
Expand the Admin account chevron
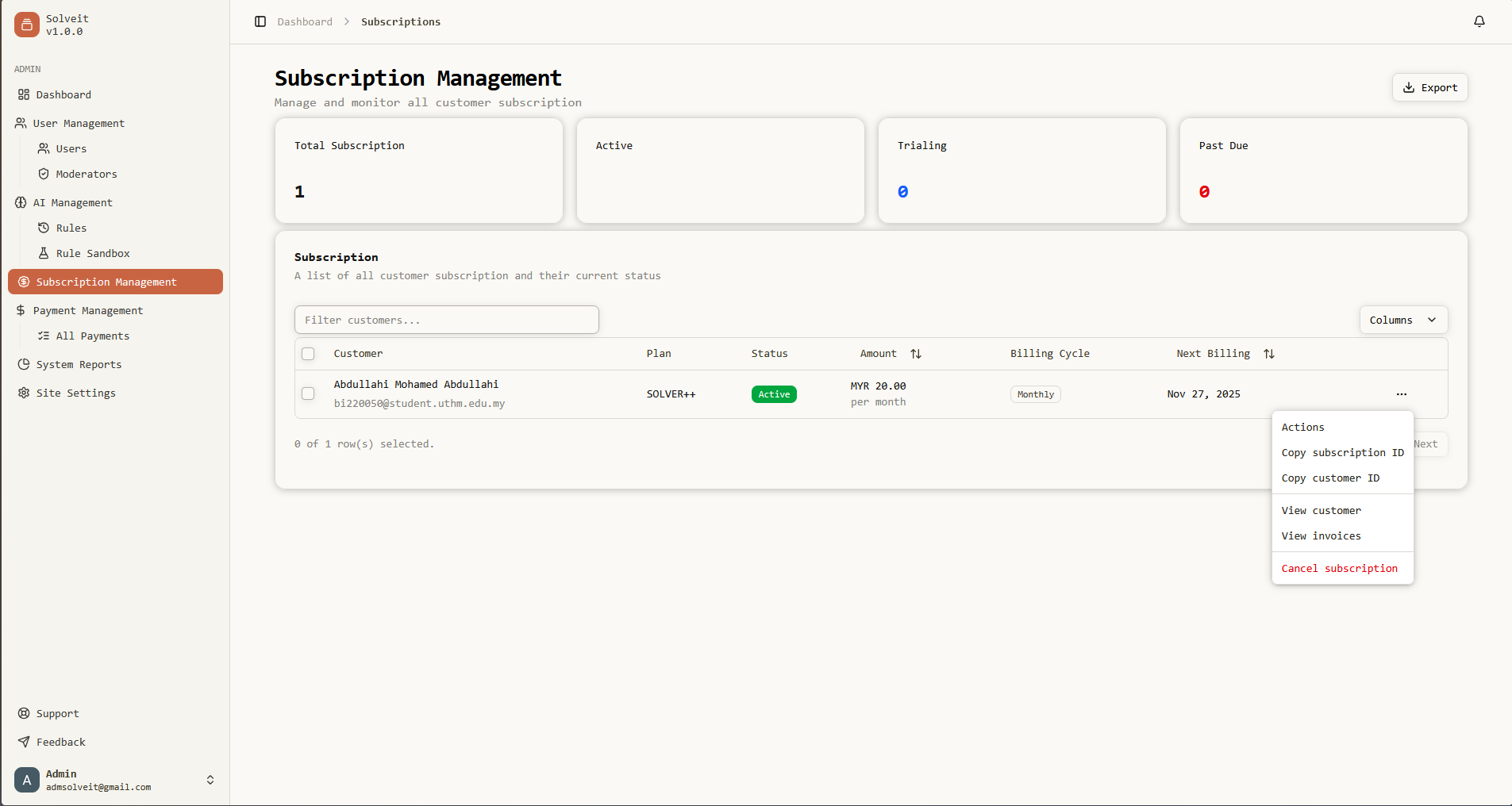[210, 780]
